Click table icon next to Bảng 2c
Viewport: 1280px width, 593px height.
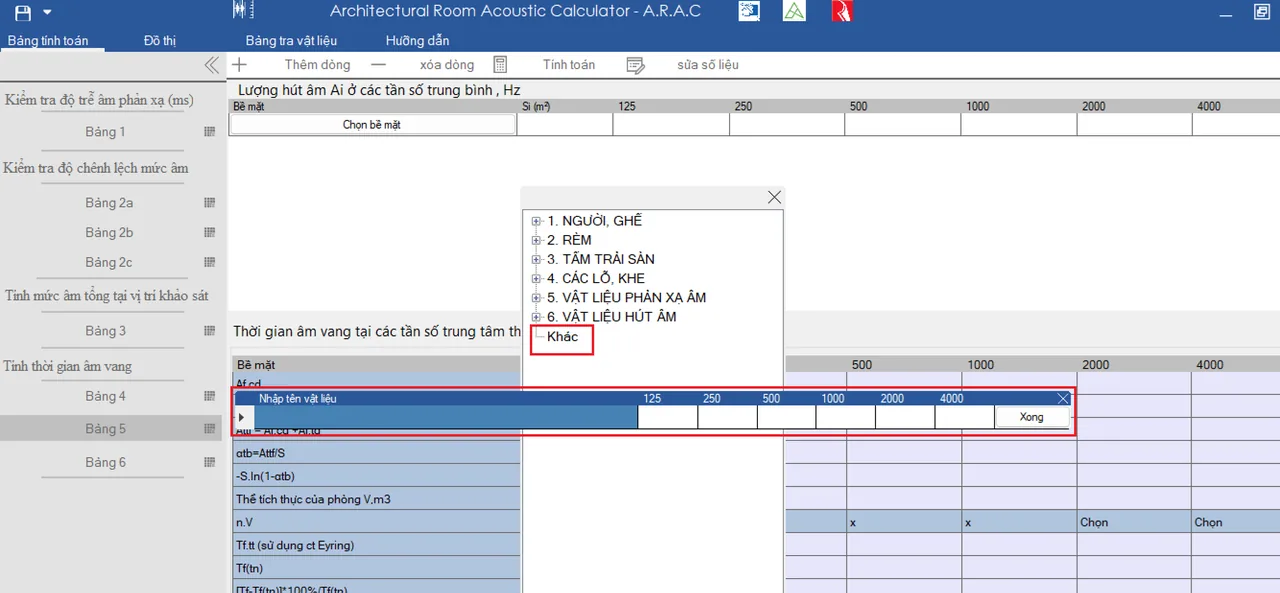click(210, 262)
